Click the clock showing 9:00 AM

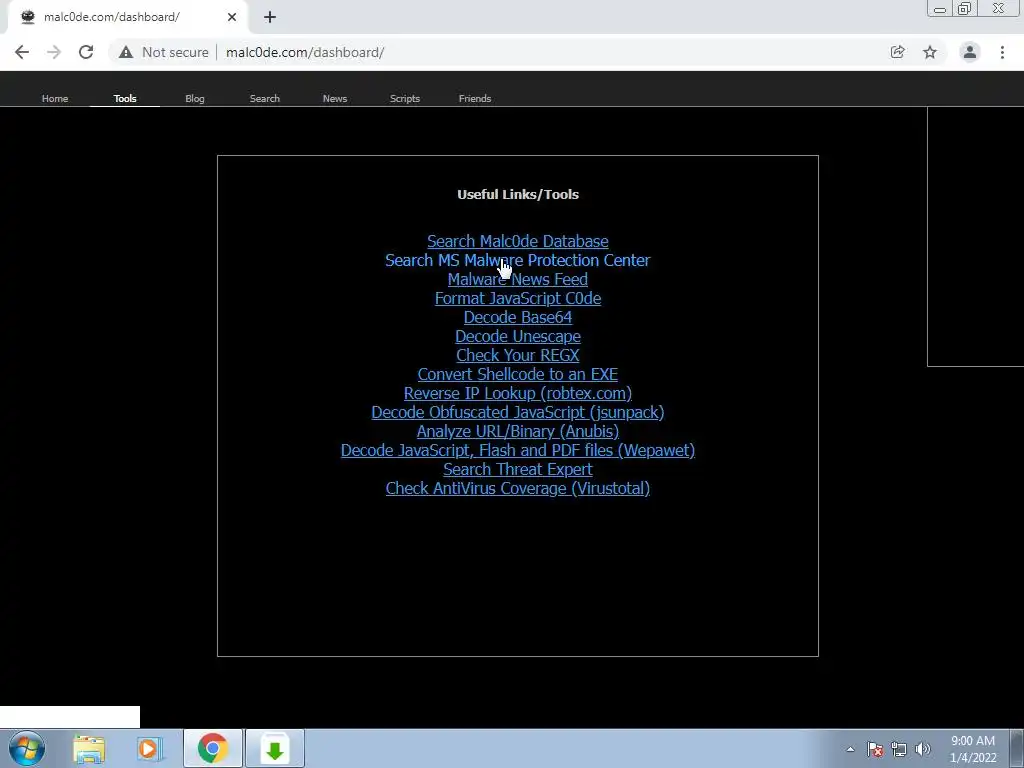click(972, 749)
